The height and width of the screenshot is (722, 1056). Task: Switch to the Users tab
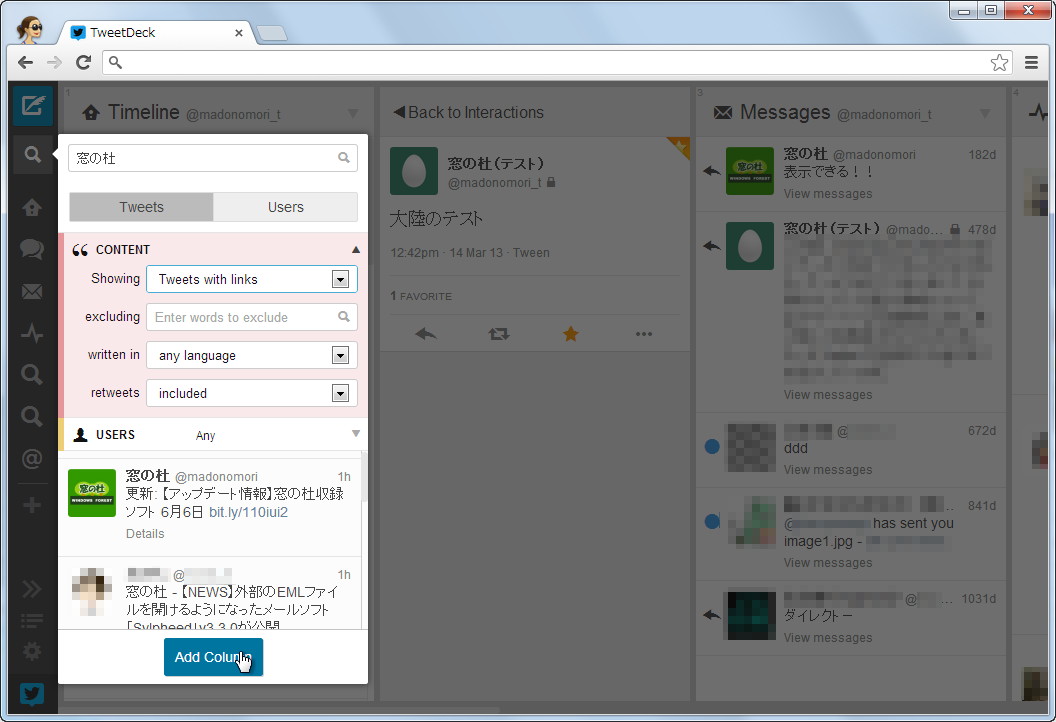tap(285, 206)
